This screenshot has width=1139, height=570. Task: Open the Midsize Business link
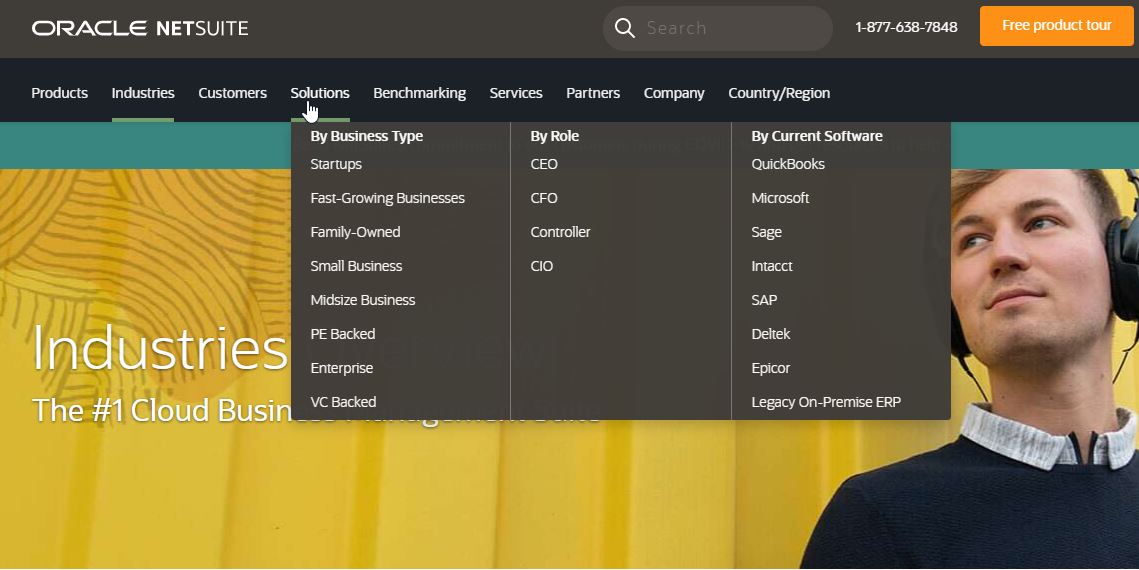coord(362,300)
